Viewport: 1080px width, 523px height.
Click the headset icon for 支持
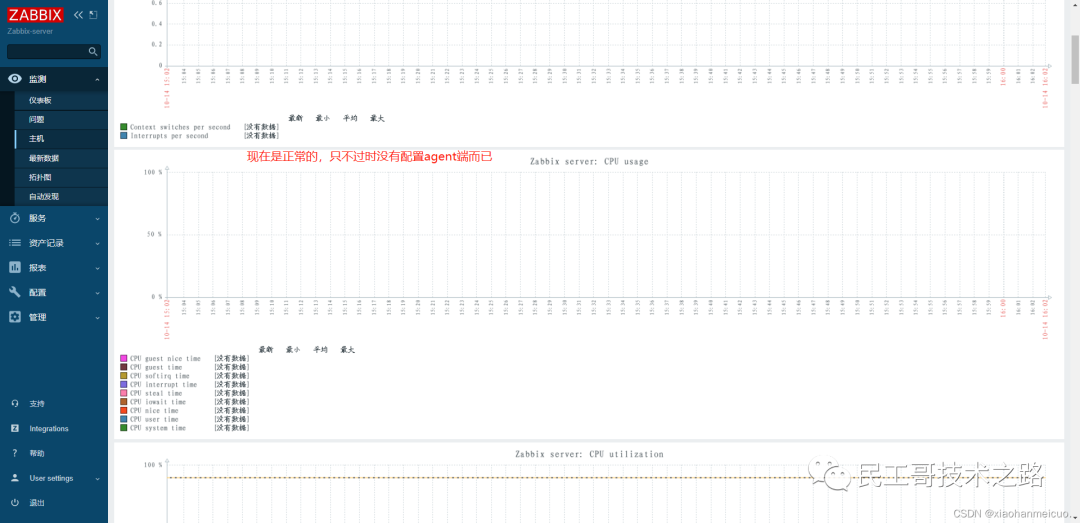point(15,403)
